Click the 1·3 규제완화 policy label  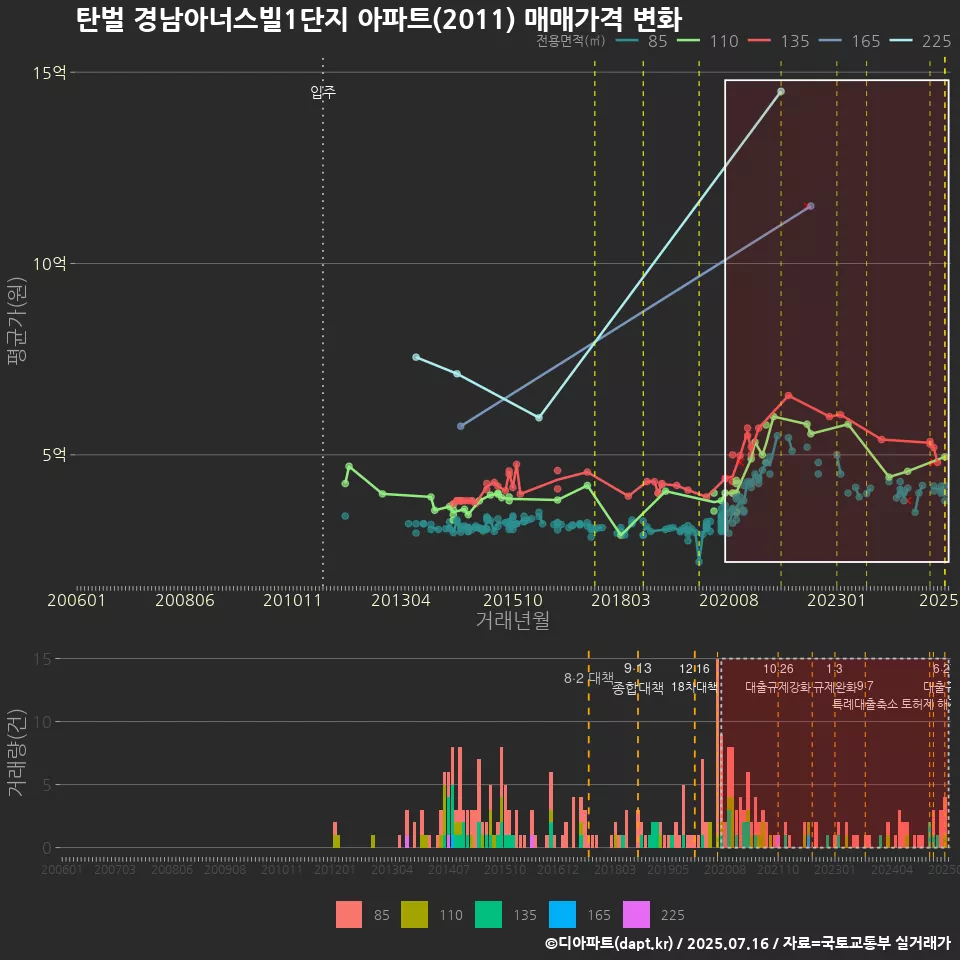[x=834, y=678]
